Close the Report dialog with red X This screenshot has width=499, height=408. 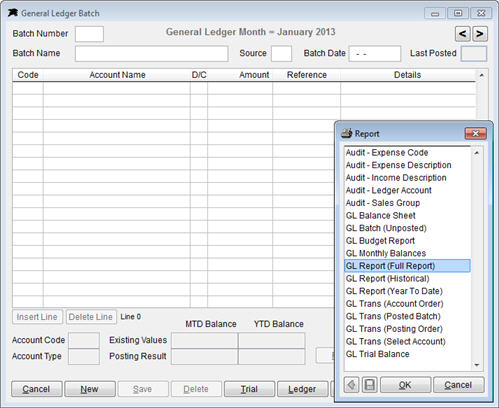[476, 134]
